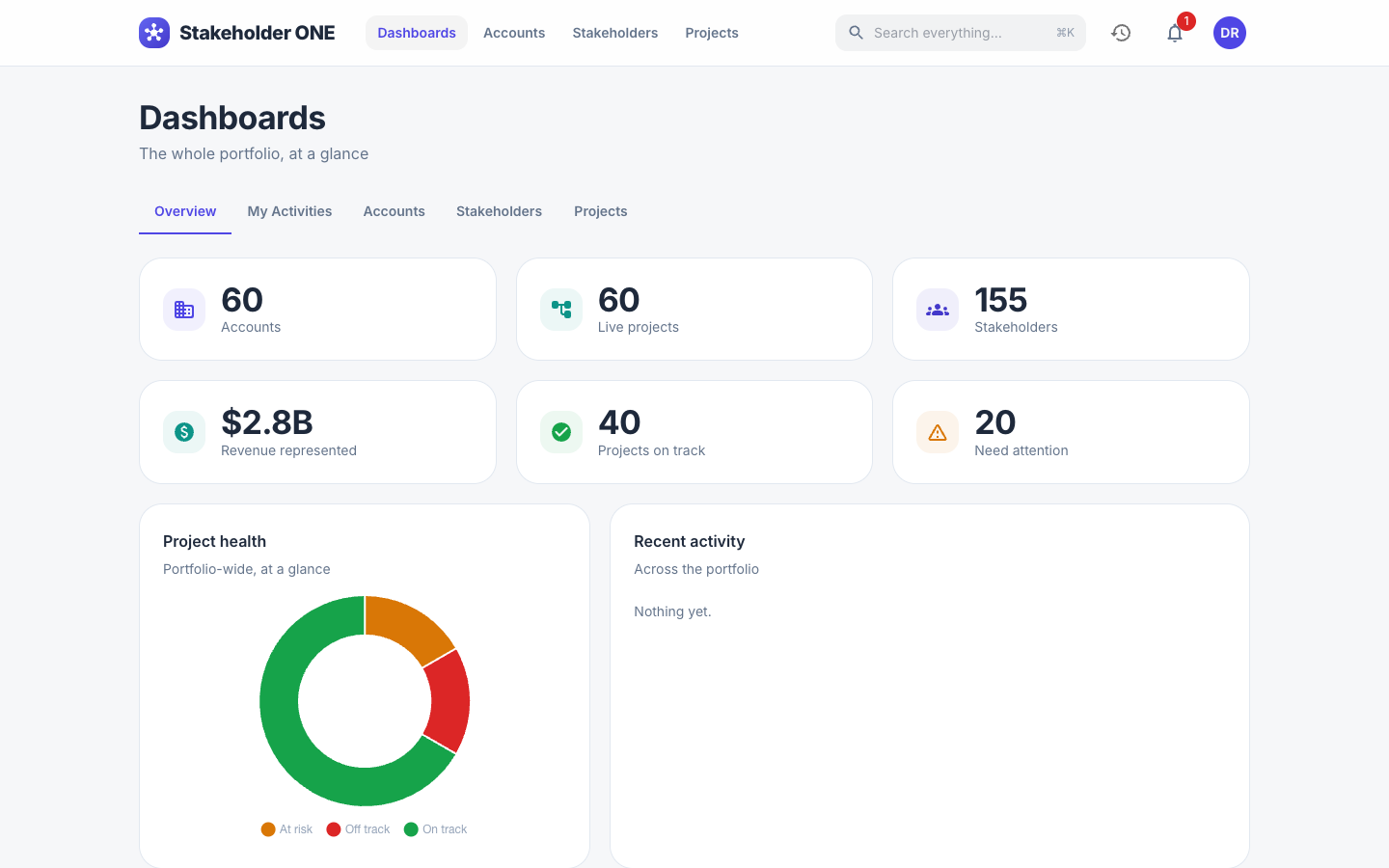The image size is (1389, 868).
Task: Go to Accounts in the top navigation
Action: click(x=514, y=33)
